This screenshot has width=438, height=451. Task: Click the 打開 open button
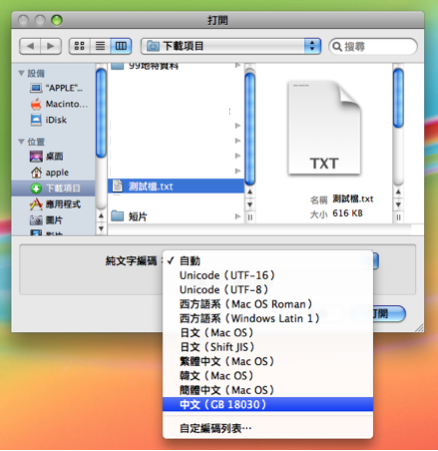click(389, 314)
